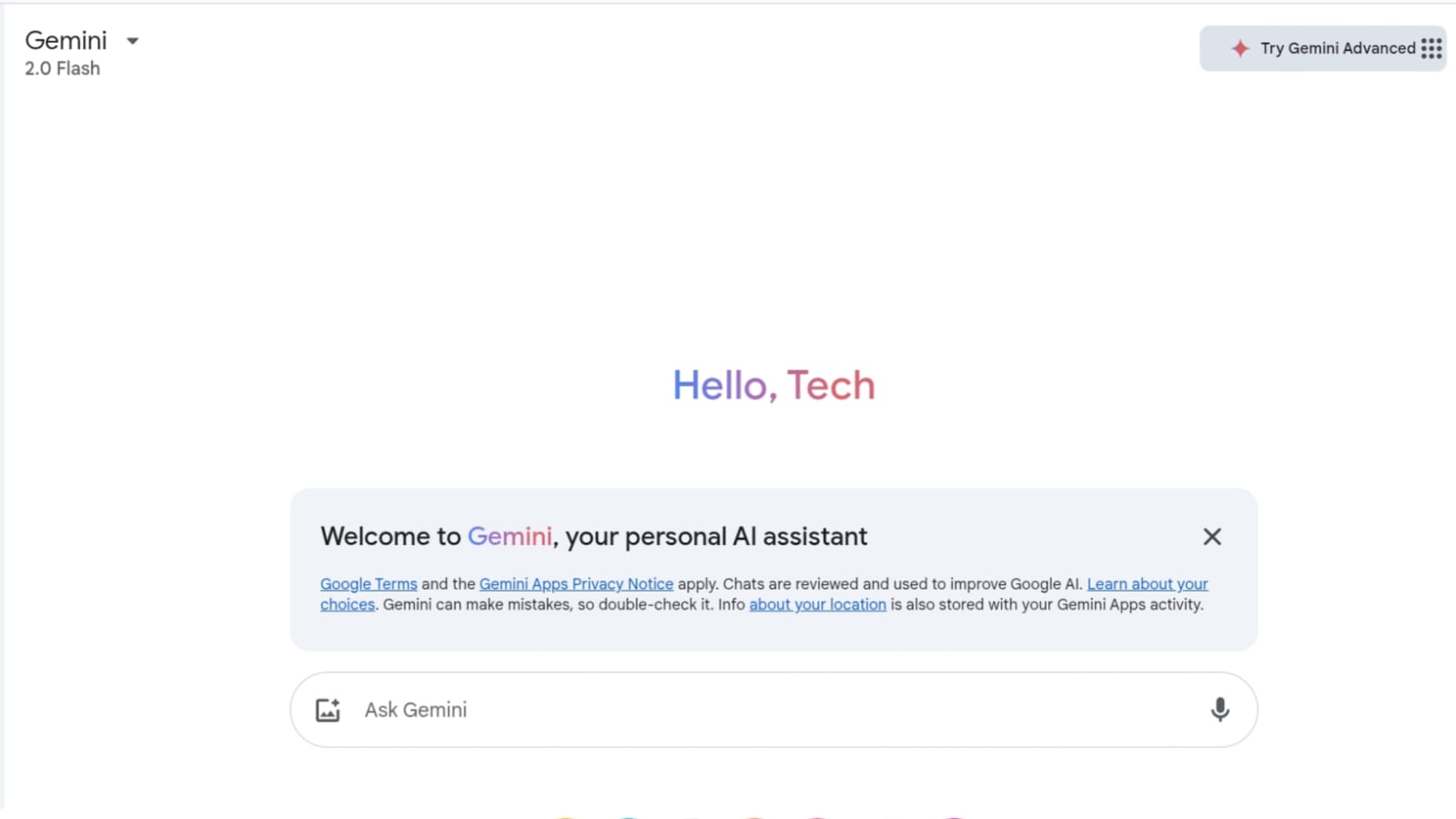Click the Welcome to Gemini heading
This screenshot has width=1456, height=819.
tap(593, 537)
